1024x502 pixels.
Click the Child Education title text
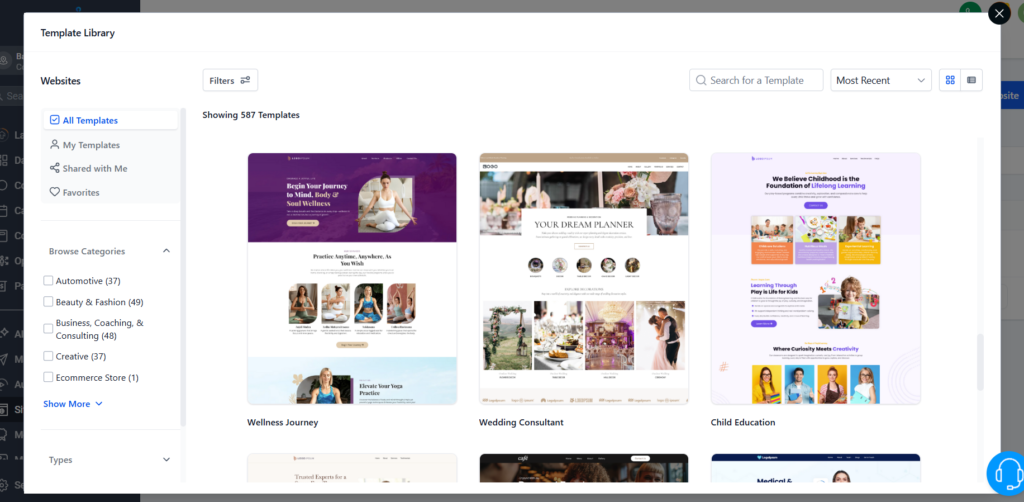[x=743, y=422]
